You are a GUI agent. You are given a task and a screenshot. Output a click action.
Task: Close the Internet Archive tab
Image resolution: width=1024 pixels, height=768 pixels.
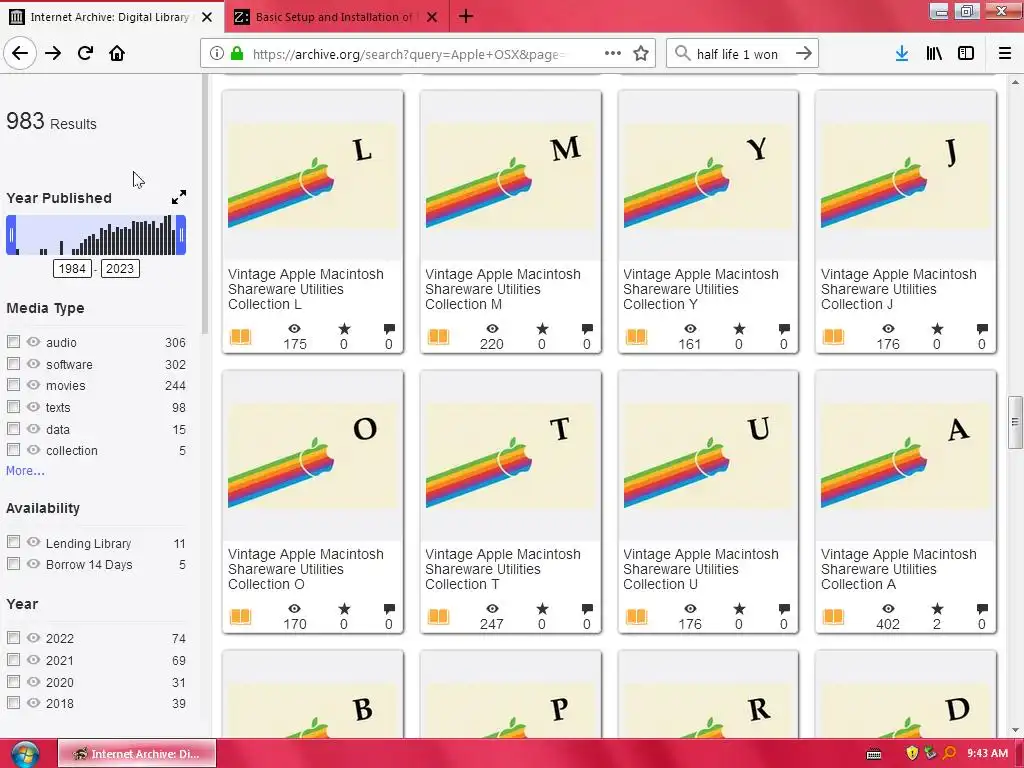(207, 17)
